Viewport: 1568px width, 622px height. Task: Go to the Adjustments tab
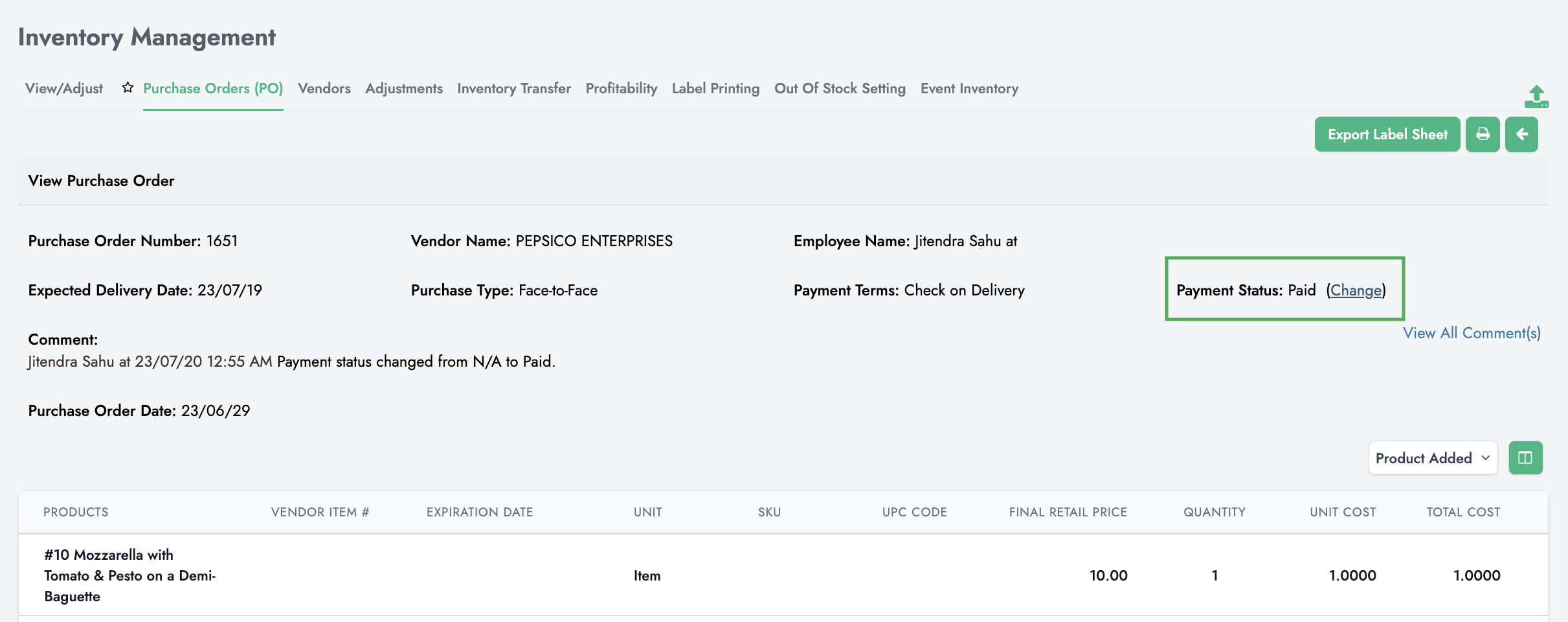point(404,89)
